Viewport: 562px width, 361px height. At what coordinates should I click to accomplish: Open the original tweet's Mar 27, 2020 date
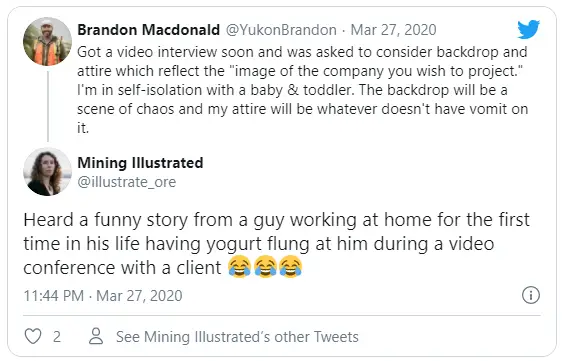(x=393, y=30)
